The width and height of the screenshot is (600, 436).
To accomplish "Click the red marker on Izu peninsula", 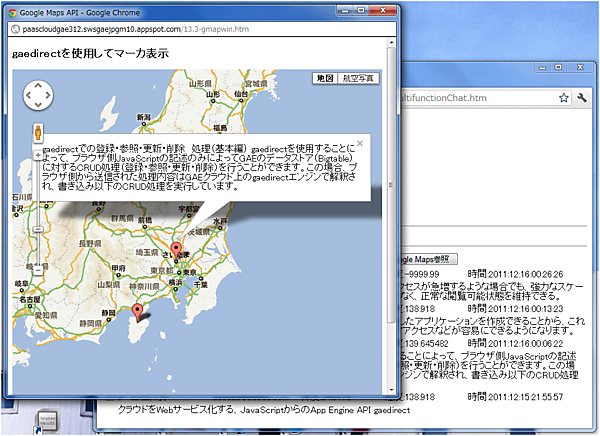I will pos(138,314).
